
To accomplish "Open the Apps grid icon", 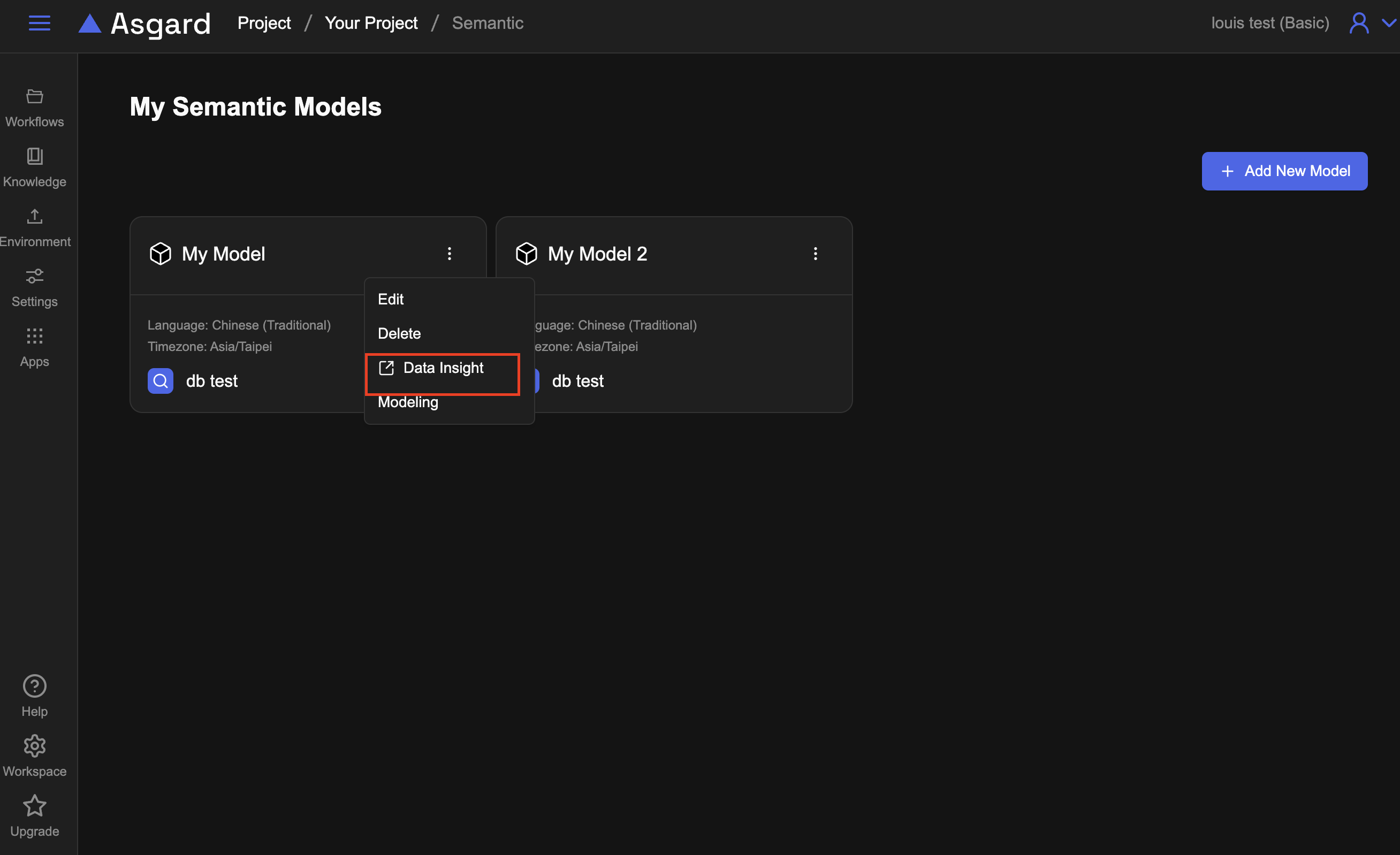I will 35,347.
